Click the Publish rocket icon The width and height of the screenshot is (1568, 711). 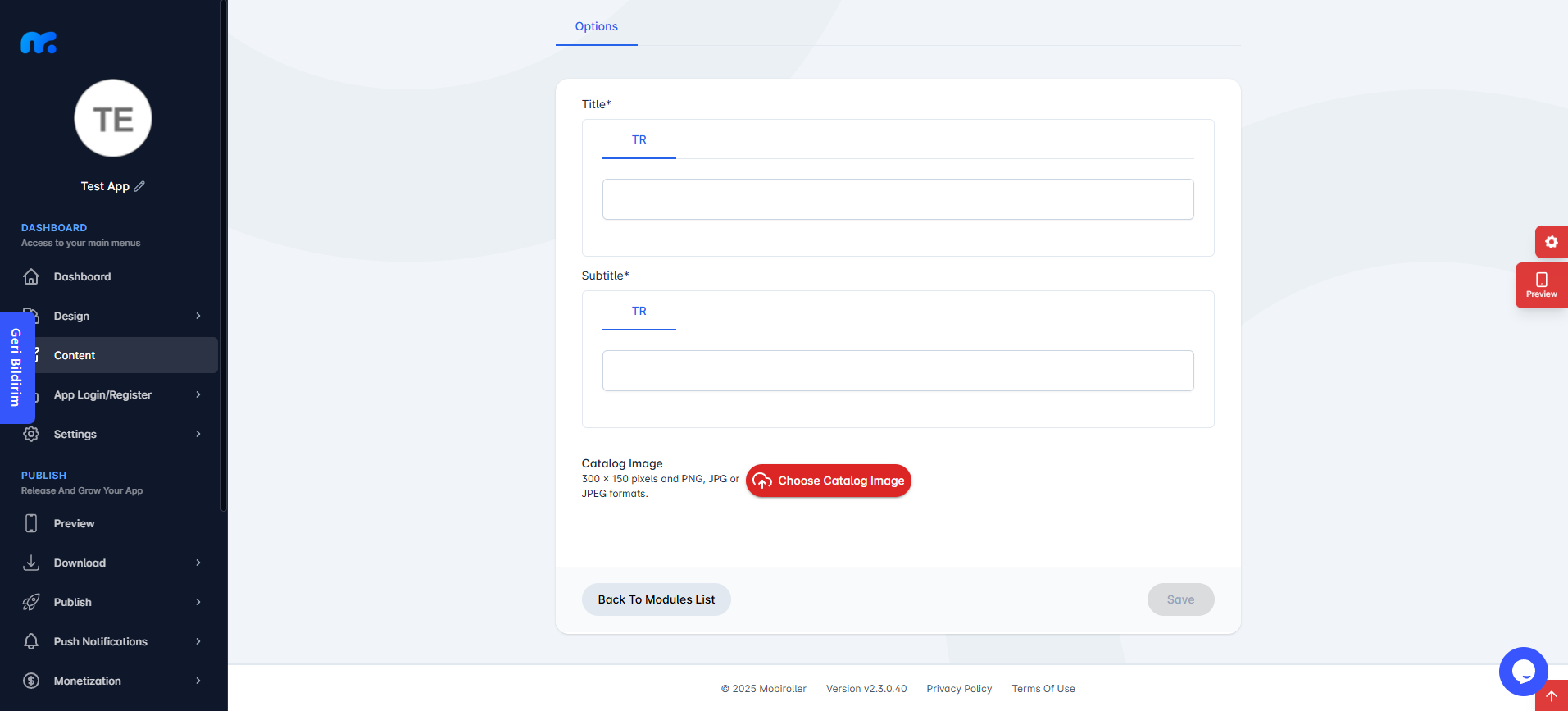(31, 602)
